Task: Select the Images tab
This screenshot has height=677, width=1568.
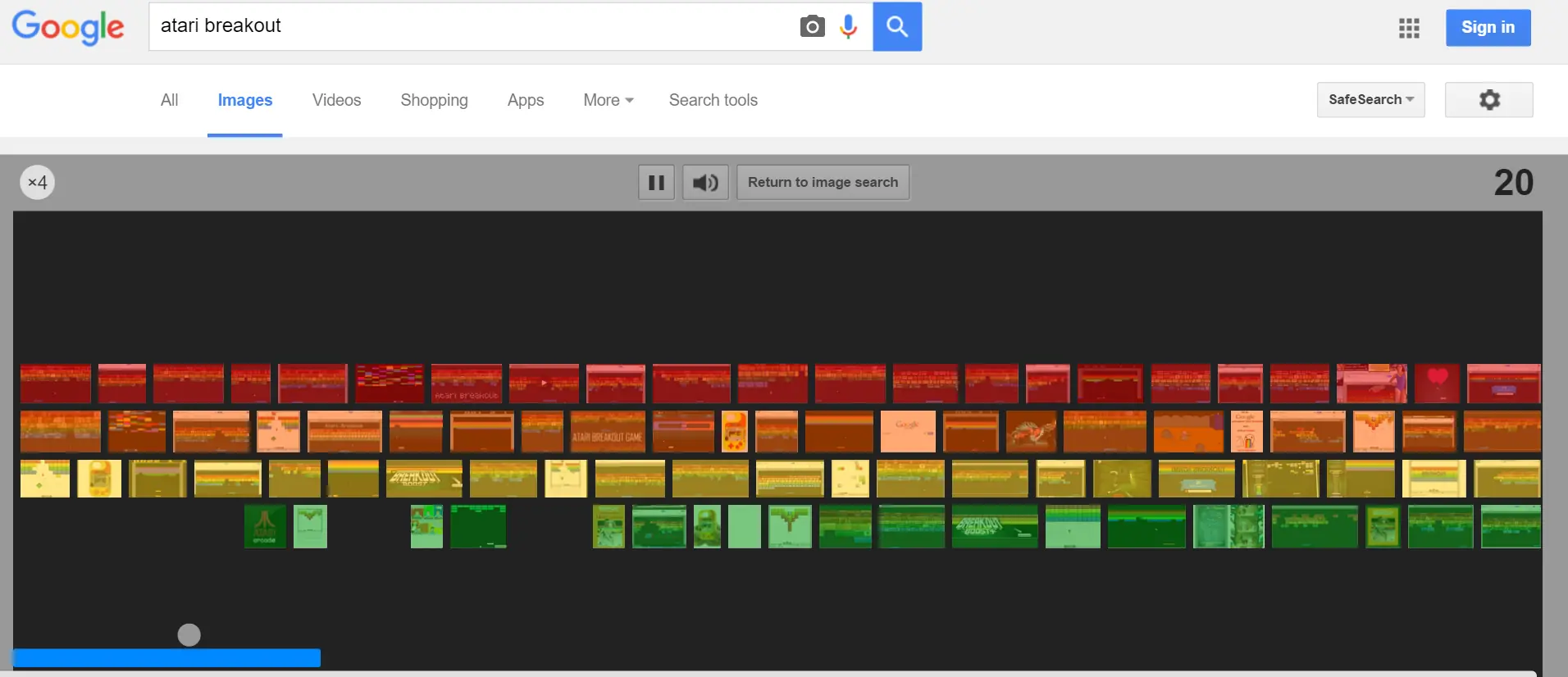Action: pos(245,100)
